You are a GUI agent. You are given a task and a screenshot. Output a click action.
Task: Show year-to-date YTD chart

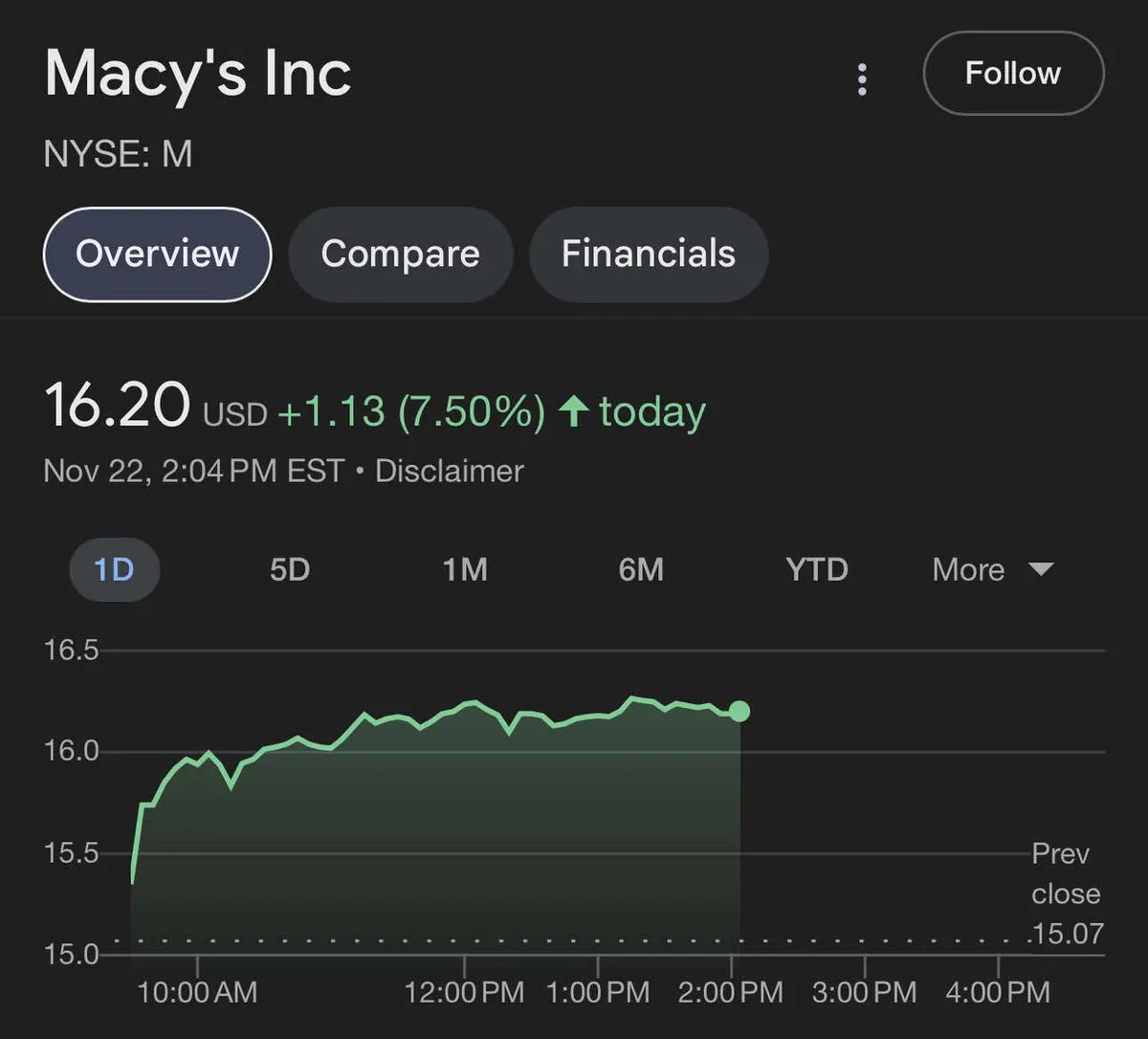click(x=816, y=570)
